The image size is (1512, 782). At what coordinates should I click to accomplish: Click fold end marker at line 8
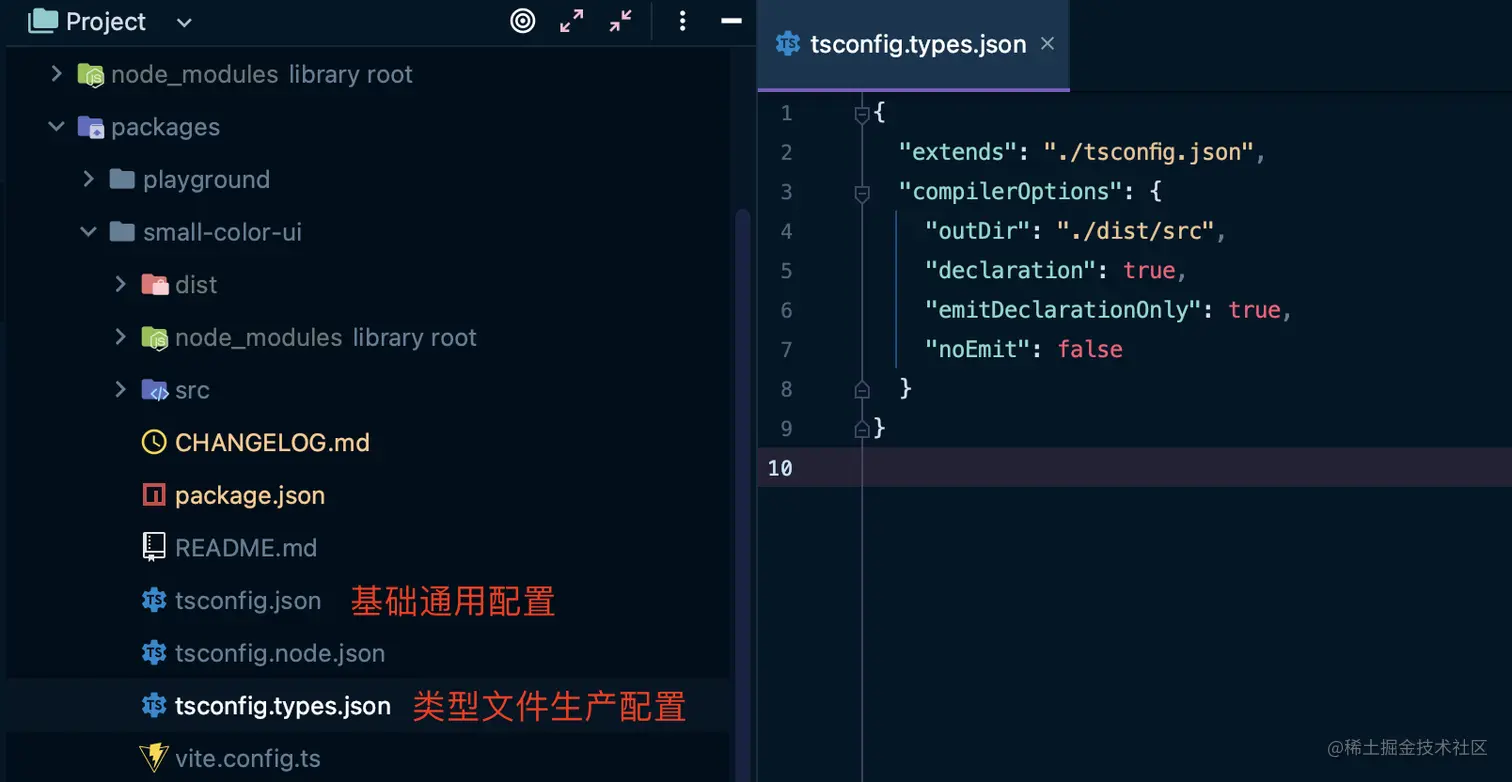(x=862, y=390)
